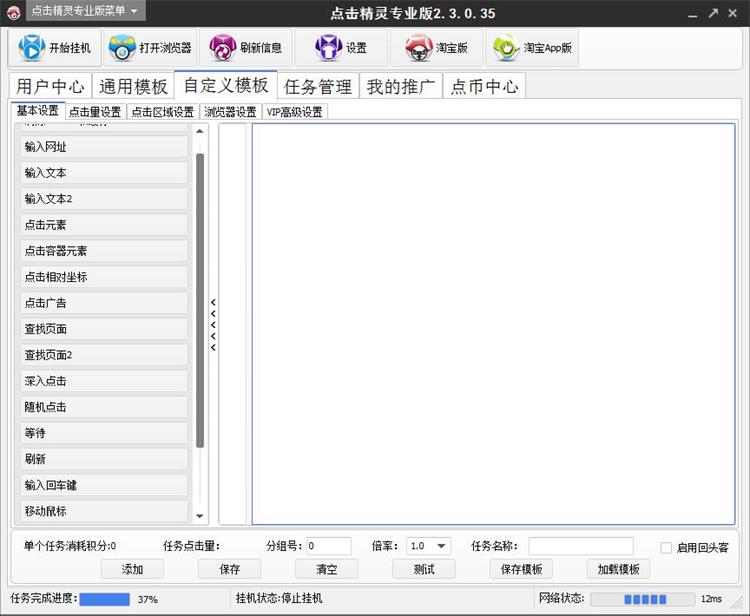Click the 任务完成进度 progress bar
This screenshot has height=616, width=750.
click(x=105, y=599)
